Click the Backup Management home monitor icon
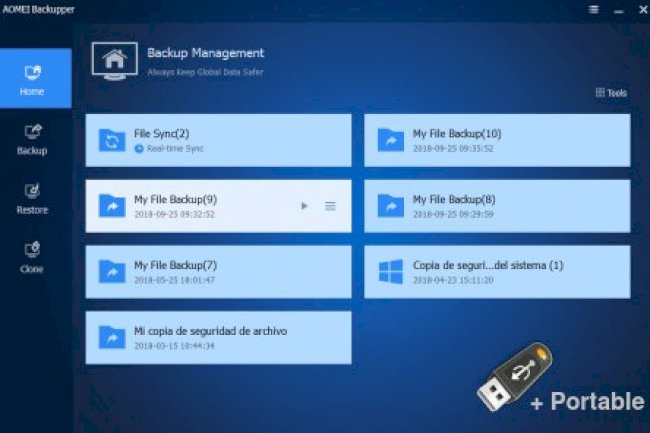Screen dimensions: 650x433 (114, 60)
